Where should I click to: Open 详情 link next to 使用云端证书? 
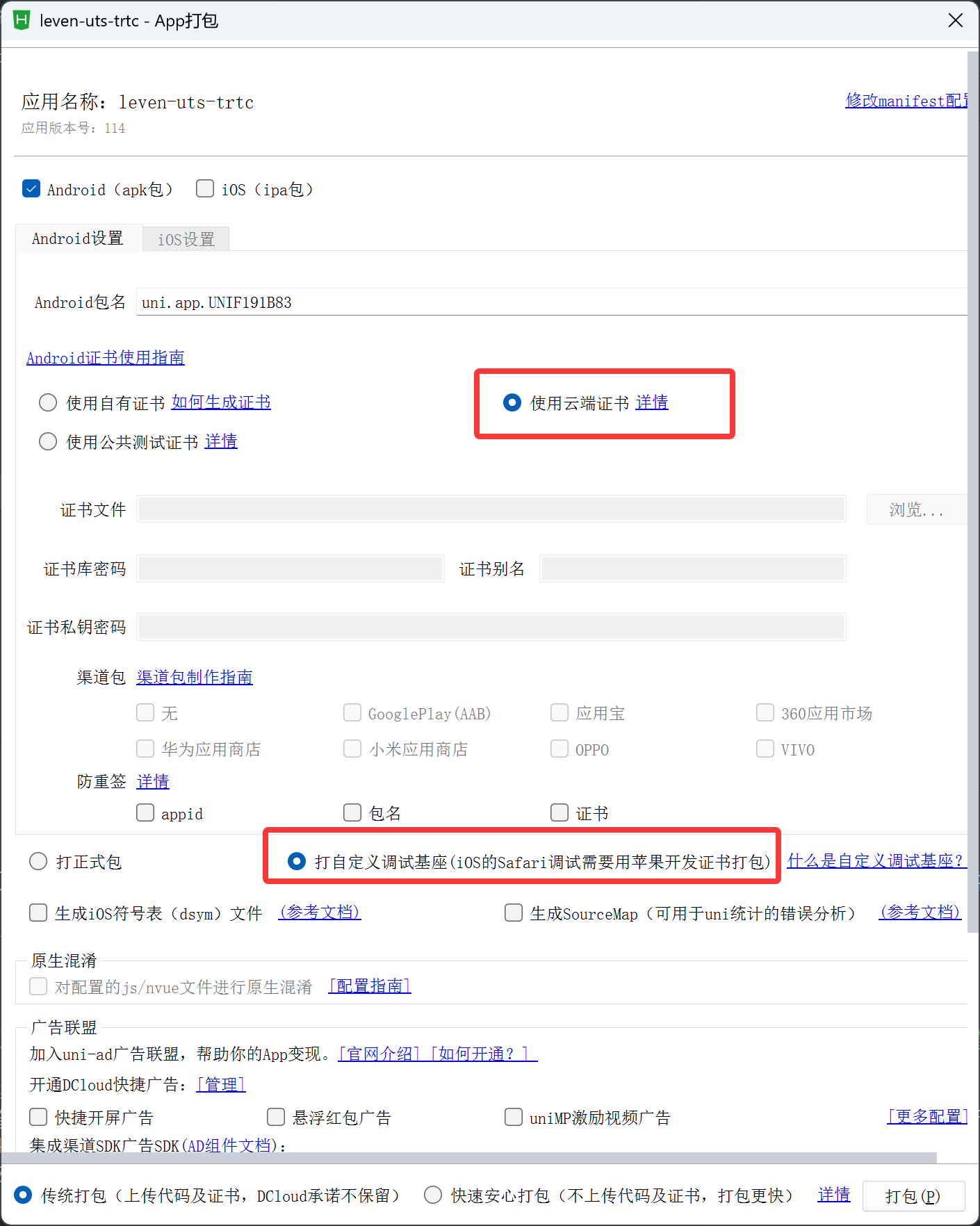coord(652,402)
